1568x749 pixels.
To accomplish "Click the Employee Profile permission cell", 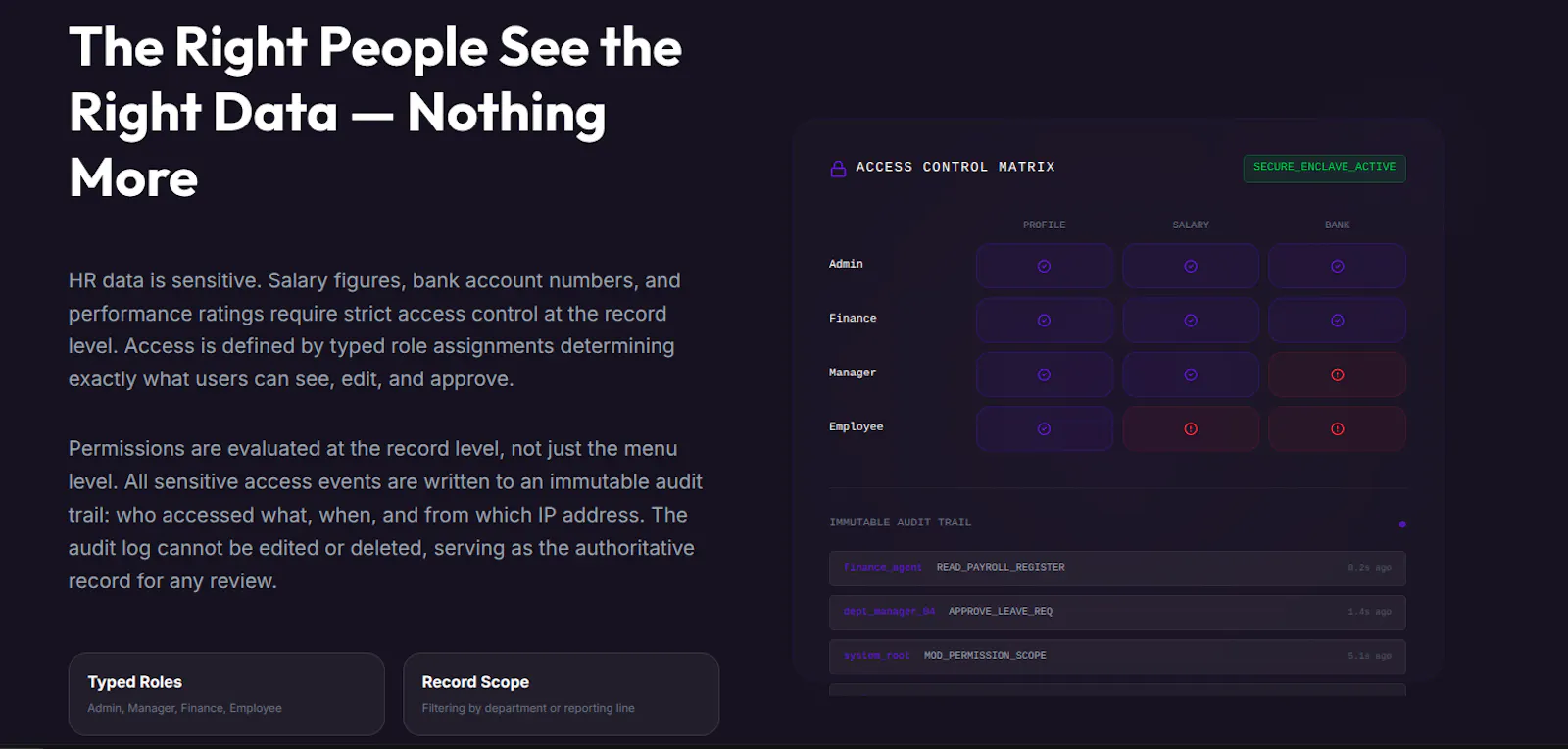I will pyautogui.click(x=1044, y=428).
